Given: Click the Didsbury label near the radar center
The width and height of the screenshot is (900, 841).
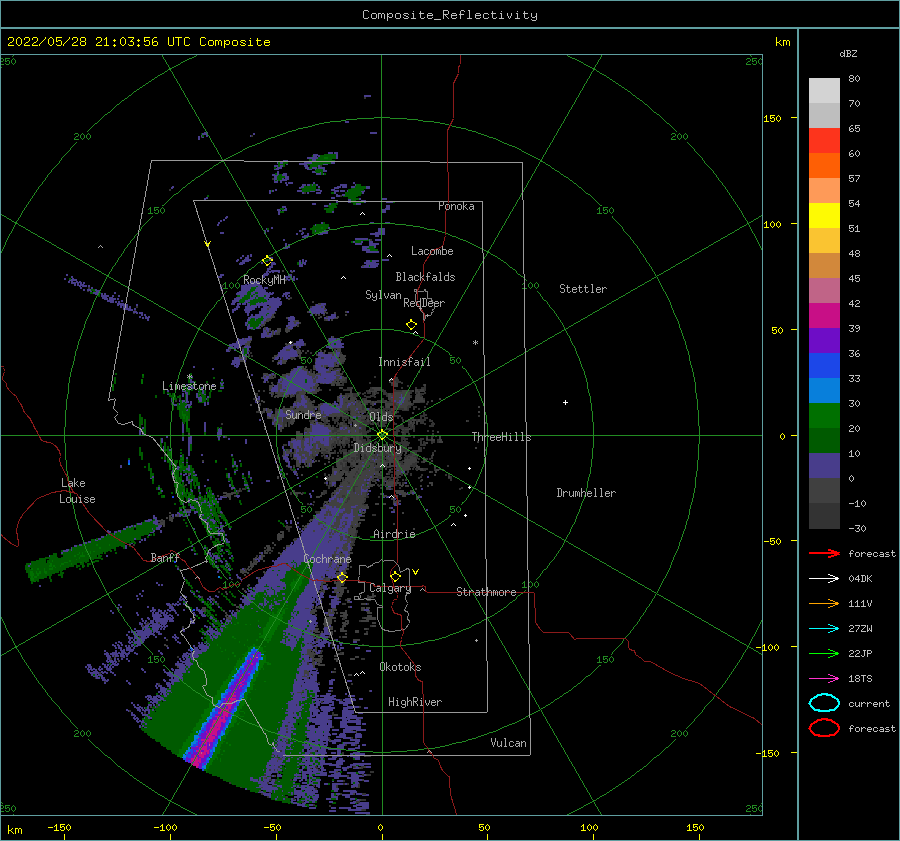Looking at the screenshot, I should tap(377, 448).
